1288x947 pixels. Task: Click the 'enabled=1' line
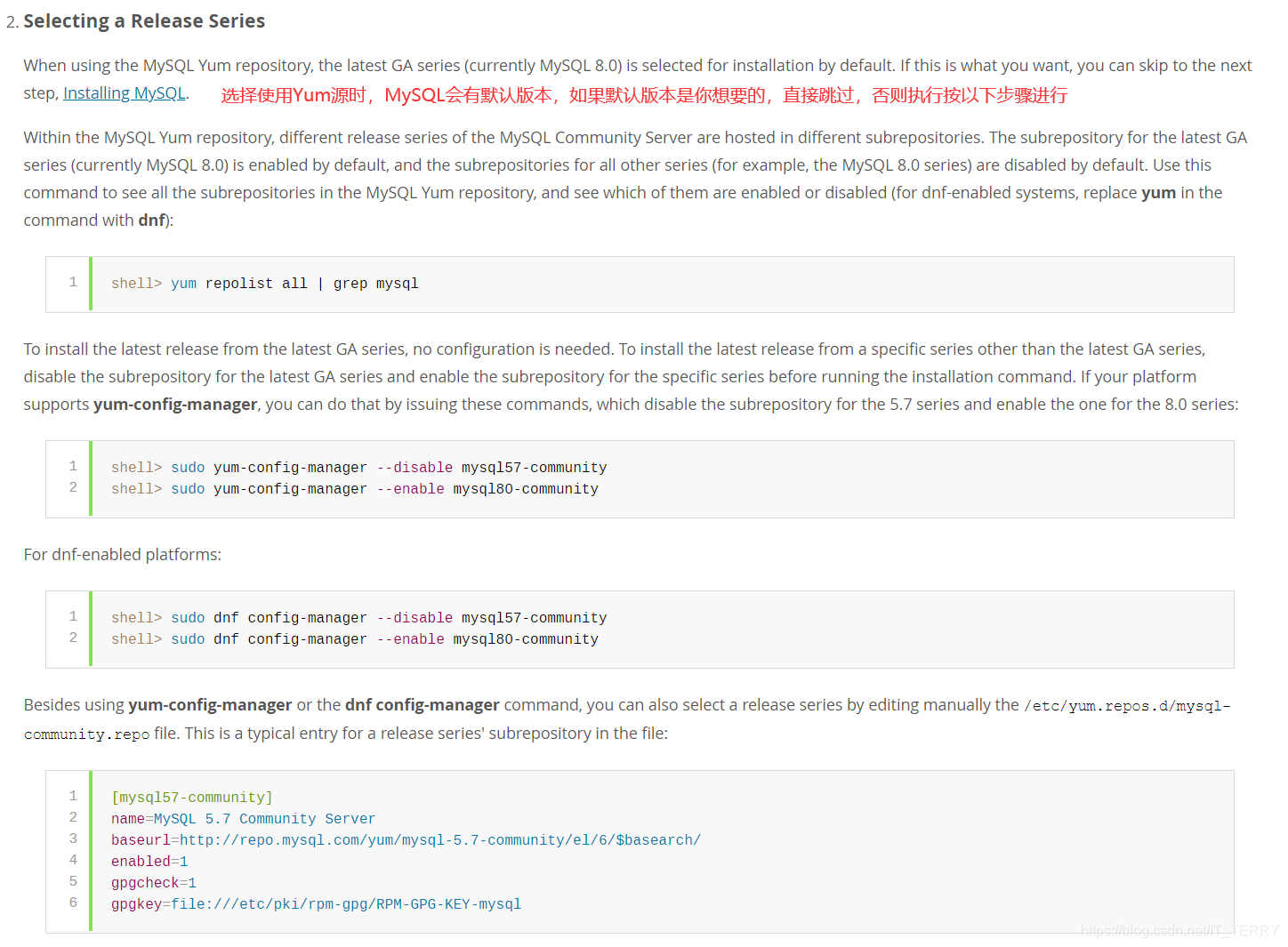pos(149,862)
